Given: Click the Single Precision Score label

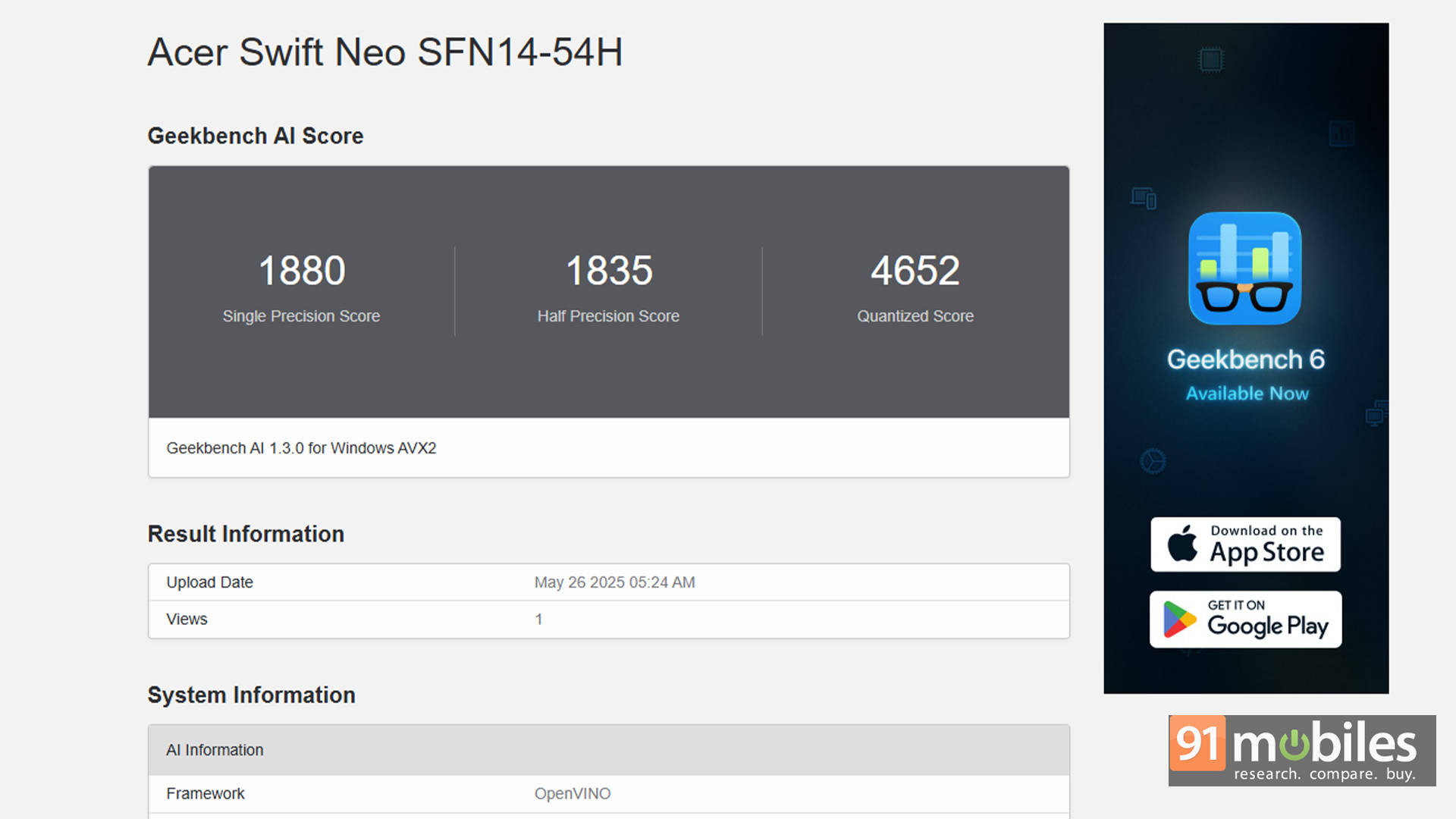Looking at the screenshot, I should pos(301,316).
